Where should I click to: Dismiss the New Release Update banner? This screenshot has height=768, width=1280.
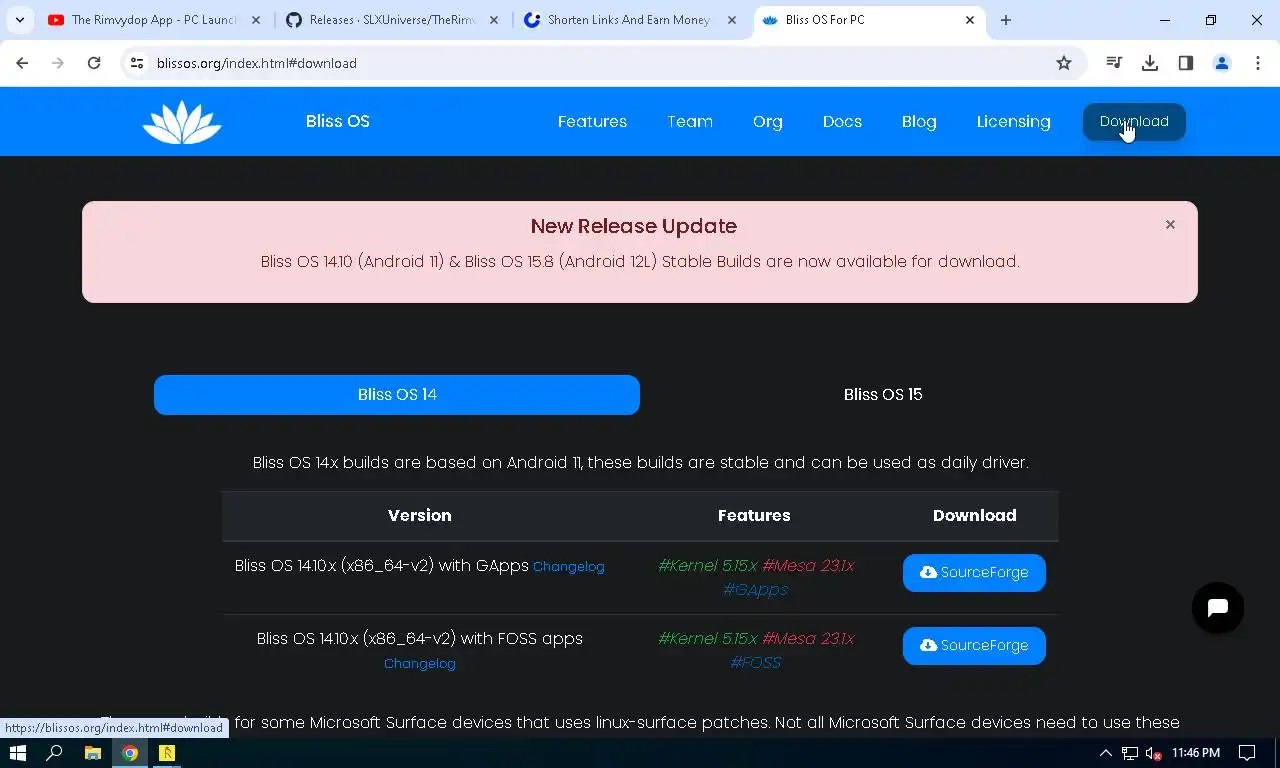(x=1170, y=225)
